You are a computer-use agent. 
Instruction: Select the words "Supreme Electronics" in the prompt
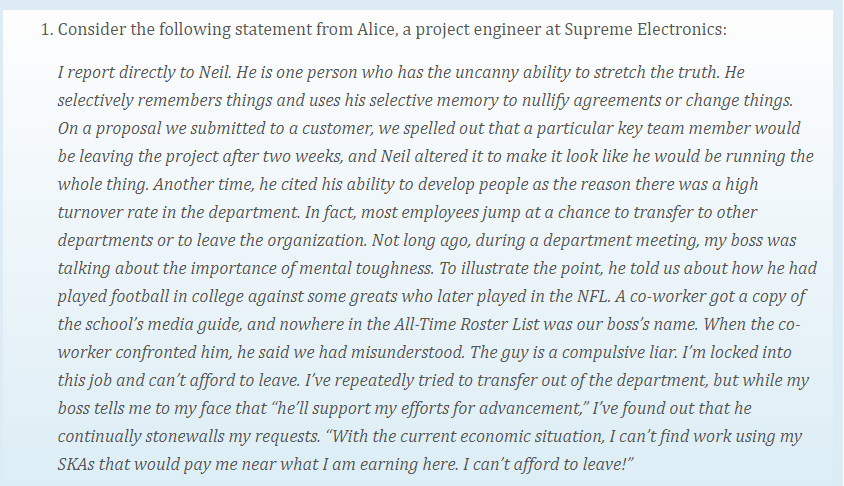644,29
